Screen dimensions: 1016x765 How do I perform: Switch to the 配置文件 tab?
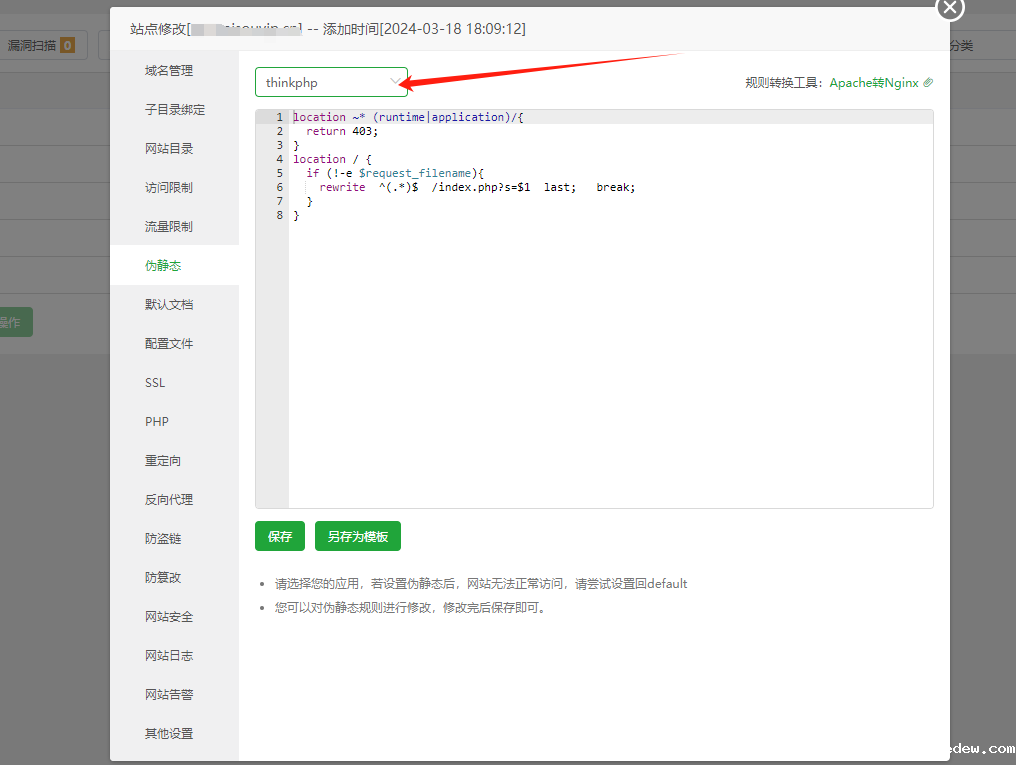[169, 344]
